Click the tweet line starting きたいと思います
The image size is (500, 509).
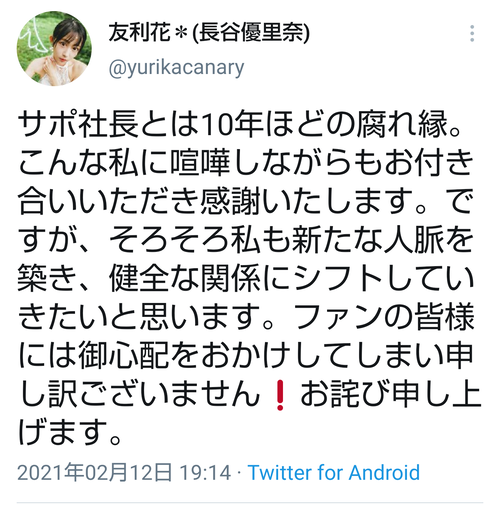tap(246, 317)
